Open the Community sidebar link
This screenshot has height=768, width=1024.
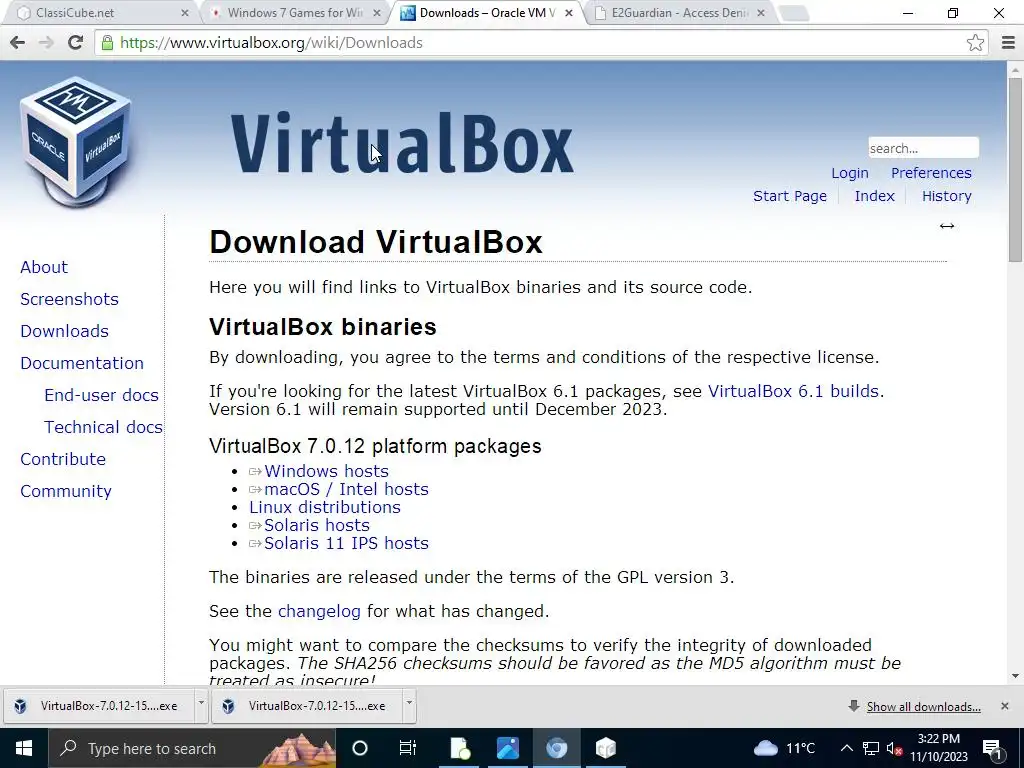pos(65,491)
